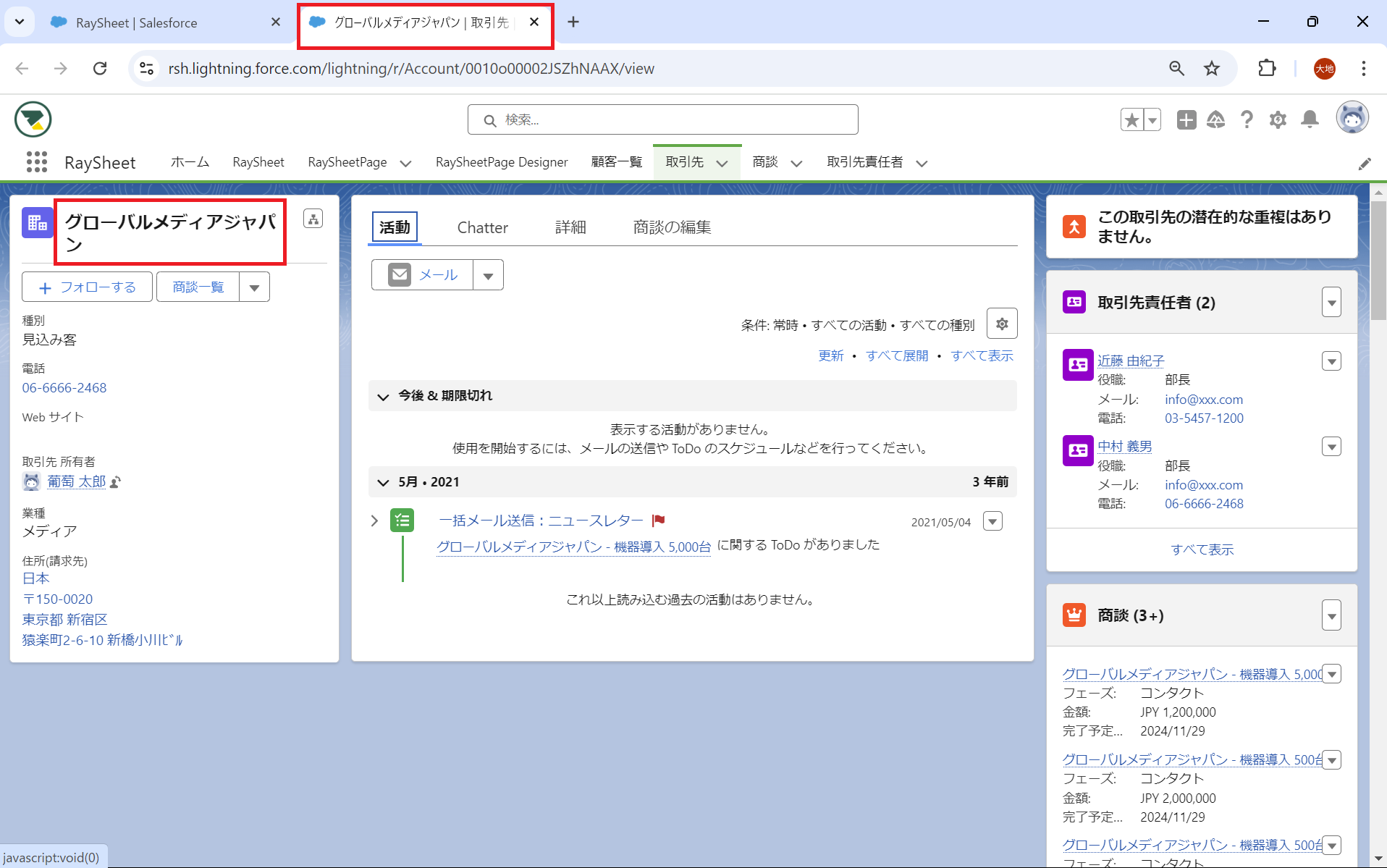Switch to the 詳細 tab

point(570,227)
